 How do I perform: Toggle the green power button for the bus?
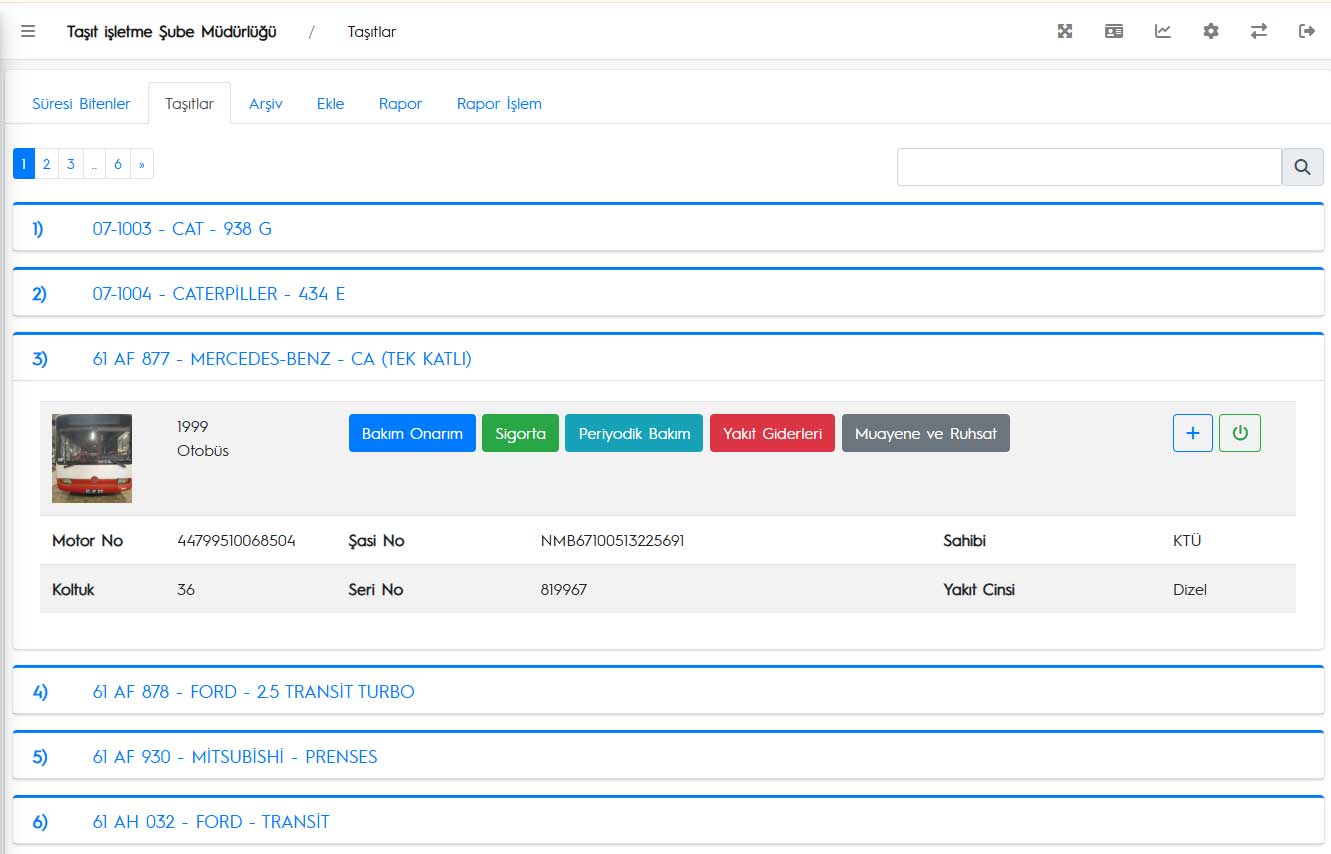[1239, 433]
